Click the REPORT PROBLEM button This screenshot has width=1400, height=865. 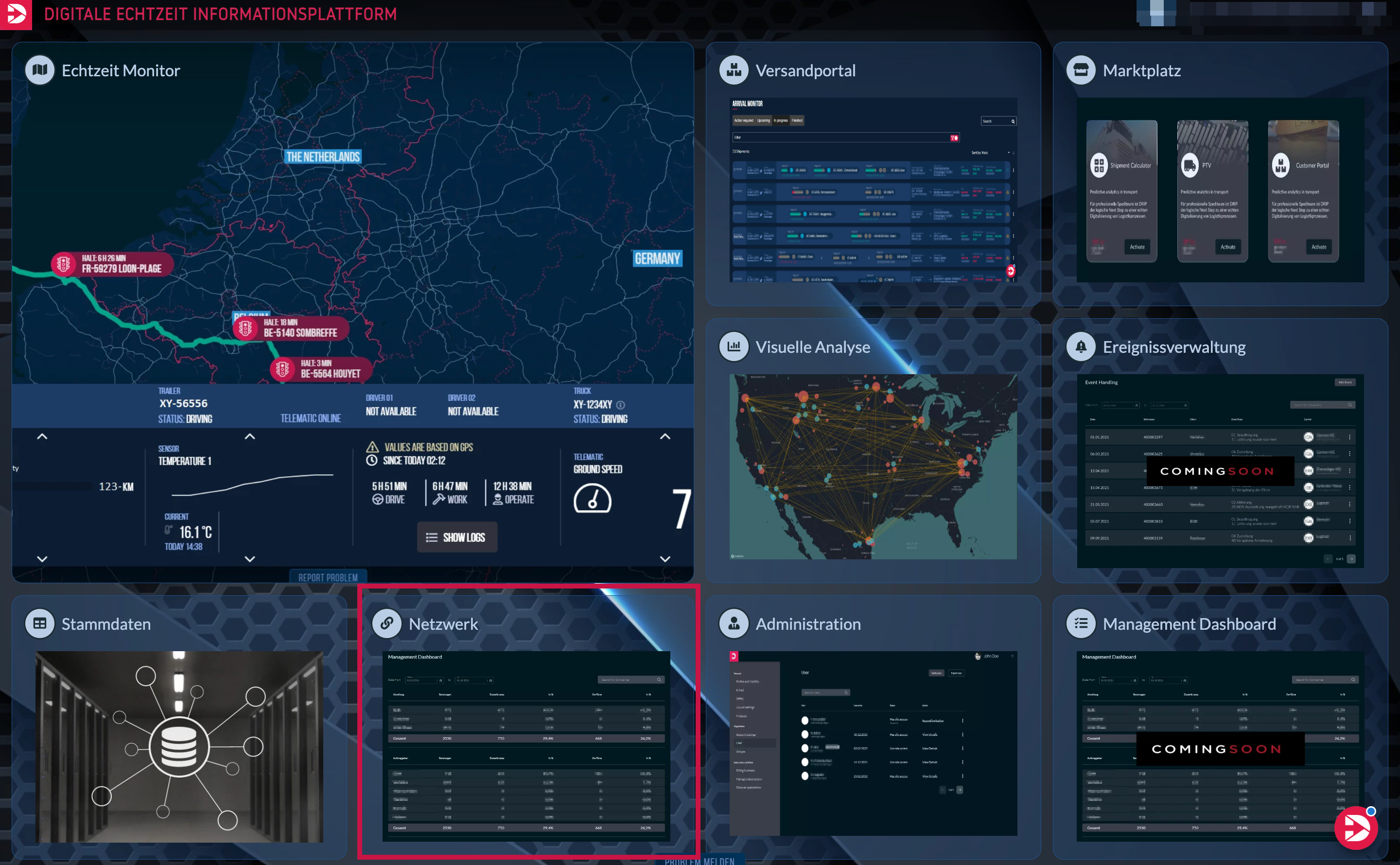[x=328, y=577]
